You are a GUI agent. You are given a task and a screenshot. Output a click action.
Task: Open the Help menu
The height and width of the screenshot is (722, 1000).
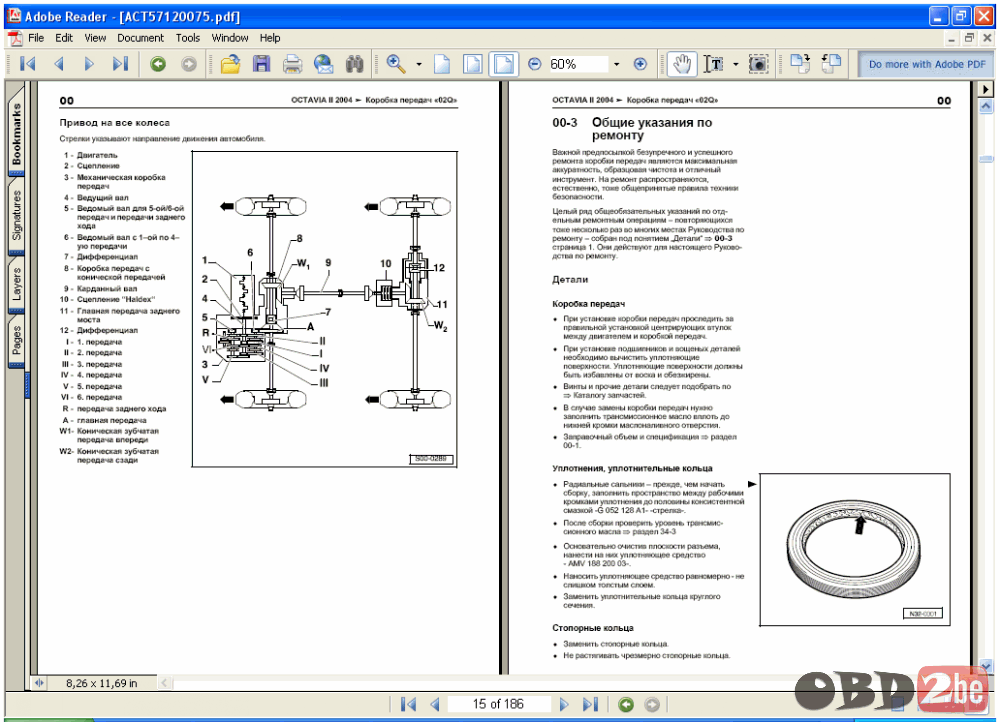270,38
